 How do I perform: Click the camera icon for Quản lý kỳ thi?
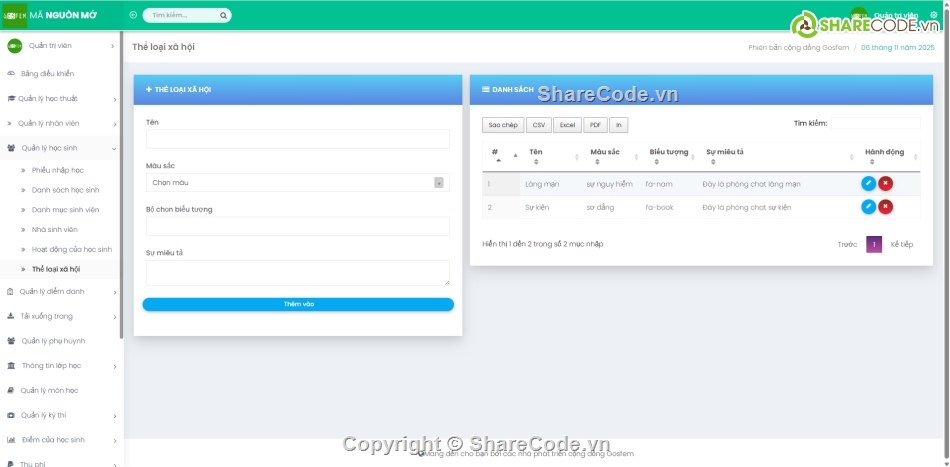click(11, 416)
